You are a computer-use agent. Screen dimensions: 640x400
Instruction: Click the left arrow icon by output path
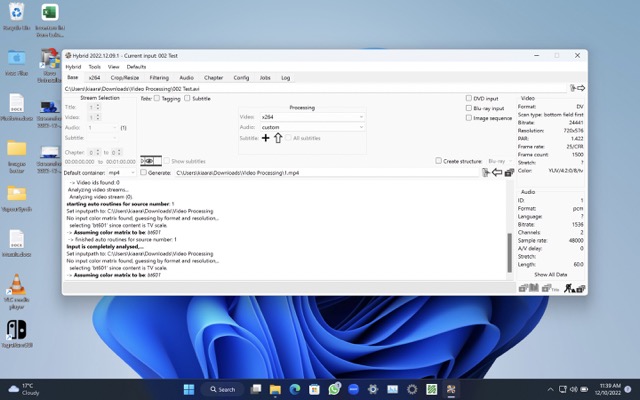(x=497, y=172)
